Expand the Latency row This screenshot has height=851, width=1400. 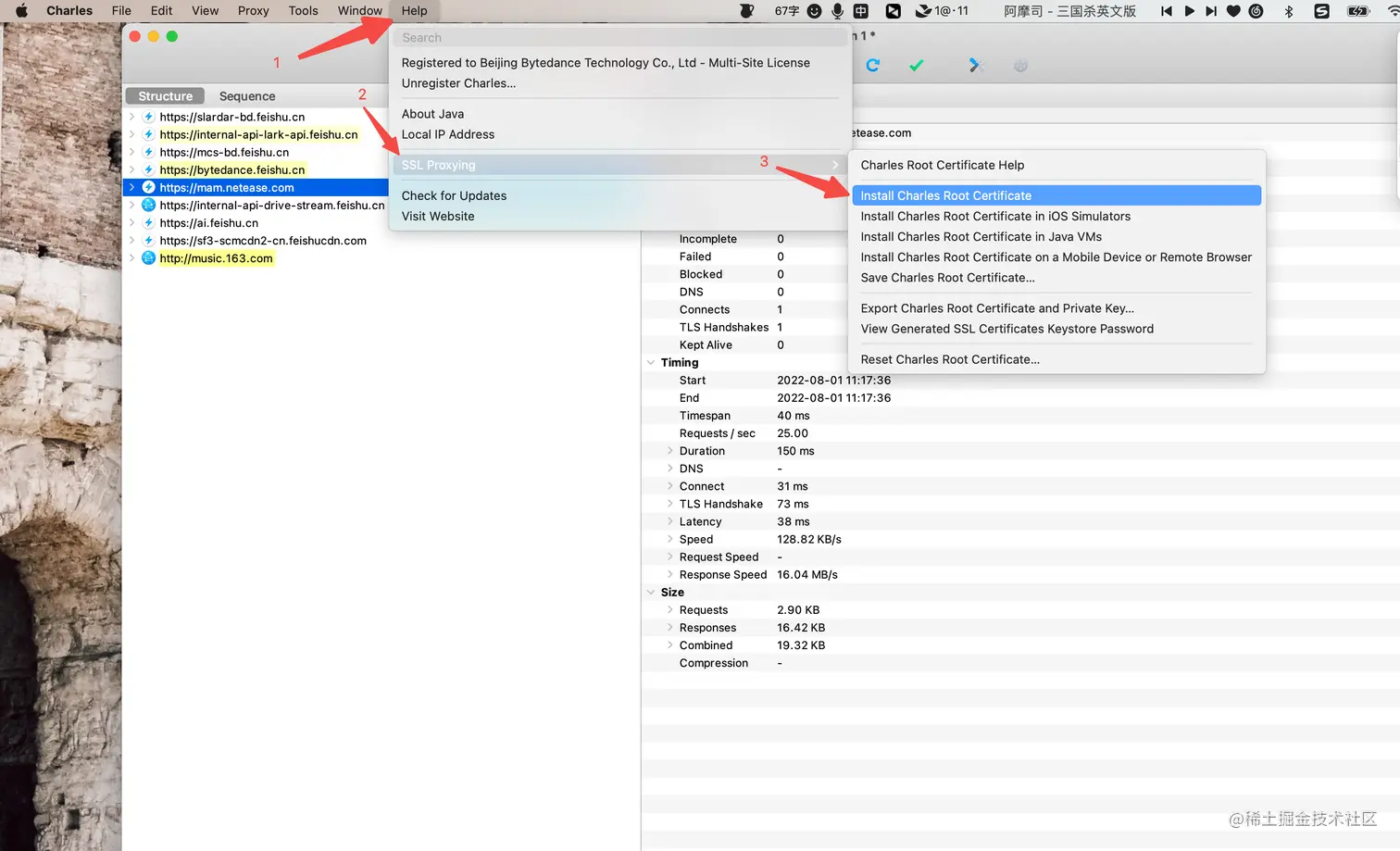[x=670, y=521]
